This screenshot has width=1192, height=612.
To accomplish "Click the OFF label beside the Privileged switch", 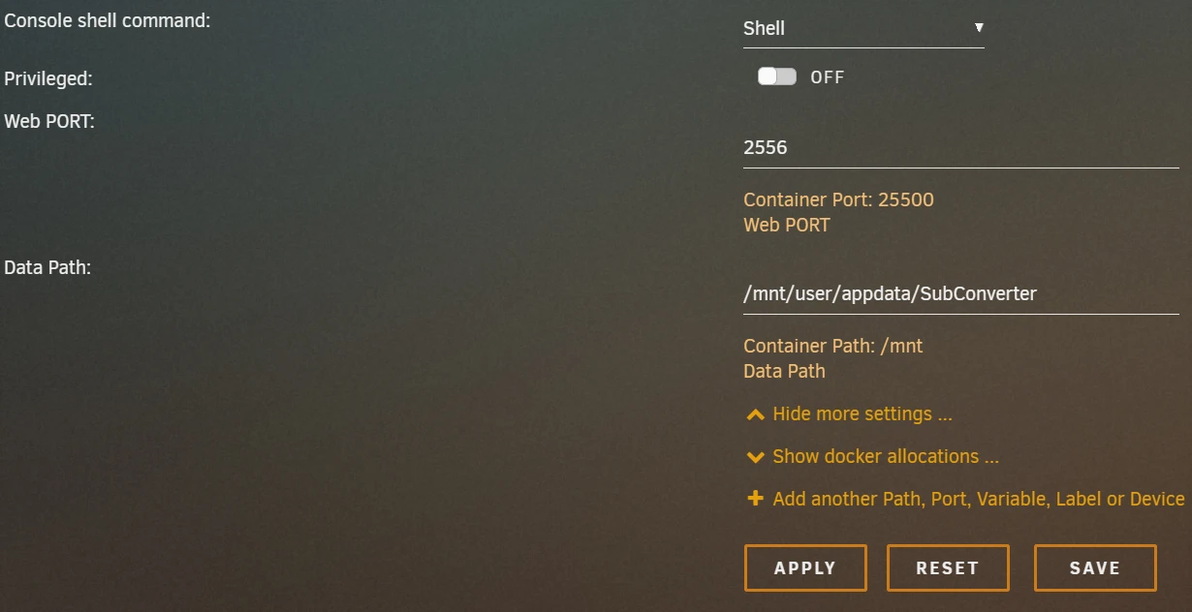I will click(x=827, y=77).
